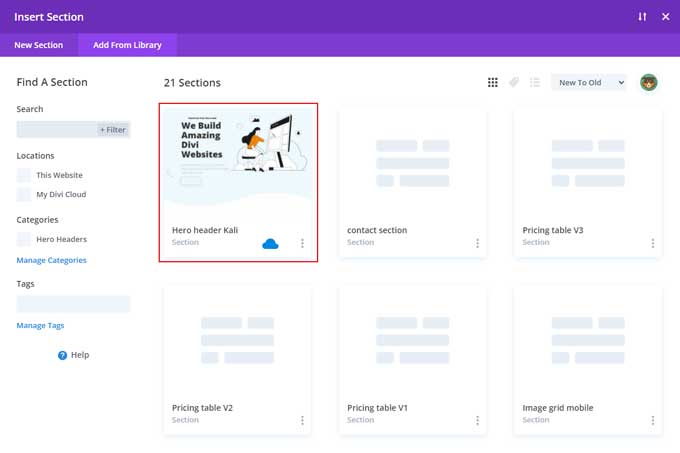Click the Image grid mobile title text
Viewport: 680px width, 453px height.
[x=558, y=408]
